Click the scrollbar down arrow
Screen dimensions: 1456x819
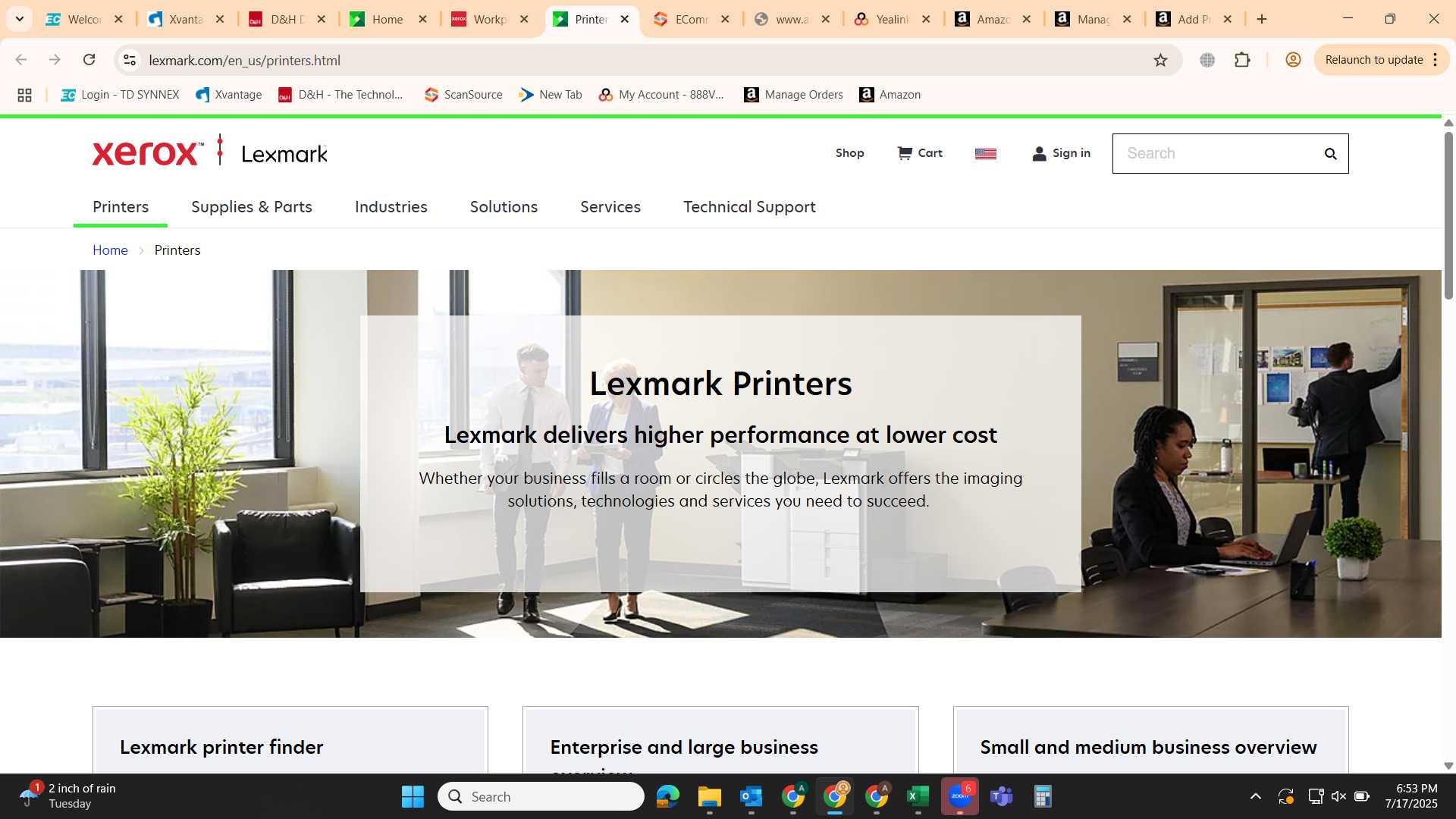pyautogui.click(x=1448, y=766)
